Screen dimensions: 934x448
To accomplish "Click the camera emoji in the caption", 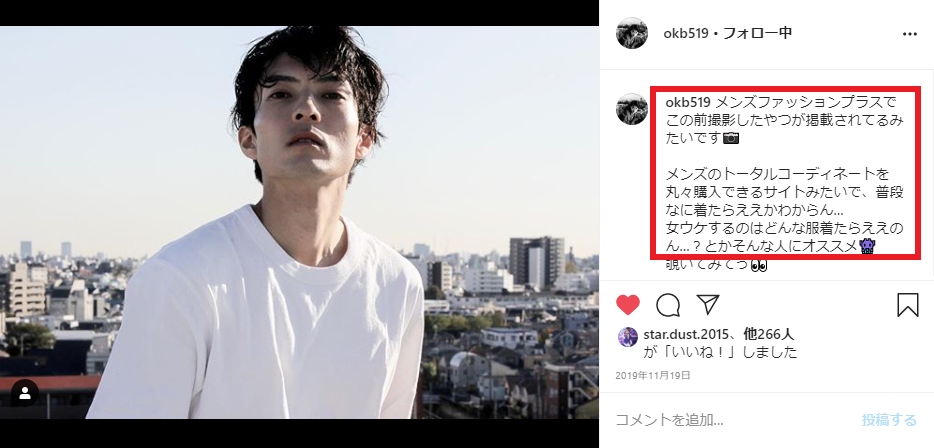I will tap(731, 138).
